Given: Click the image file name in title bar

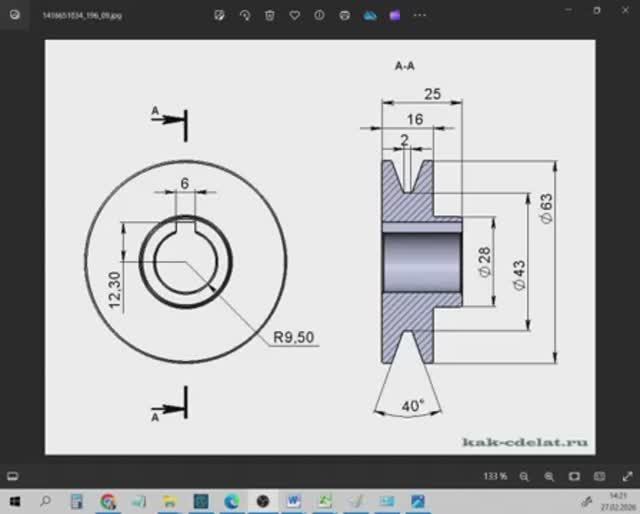Looking at the screenshot, I should coord(82,16).
